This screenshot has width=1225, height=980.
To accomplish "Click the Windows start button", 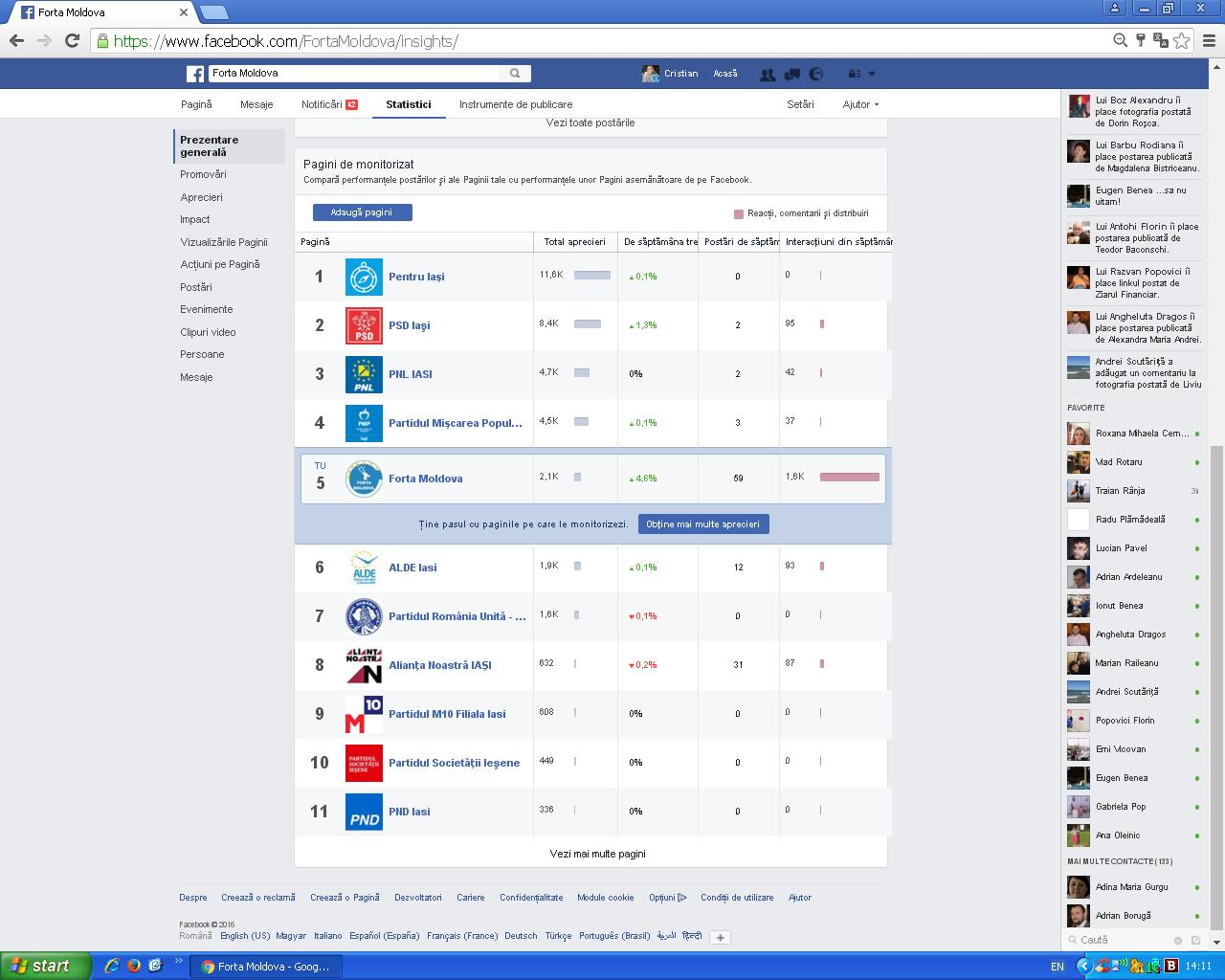I will click(x=45, y=966).
